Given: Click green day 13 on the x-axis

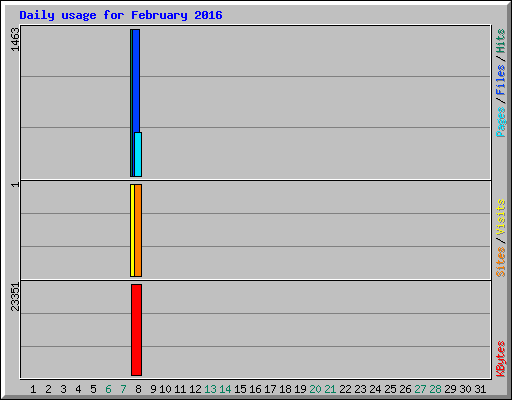Looking at the screenshot, I should [x=210, y=389].
